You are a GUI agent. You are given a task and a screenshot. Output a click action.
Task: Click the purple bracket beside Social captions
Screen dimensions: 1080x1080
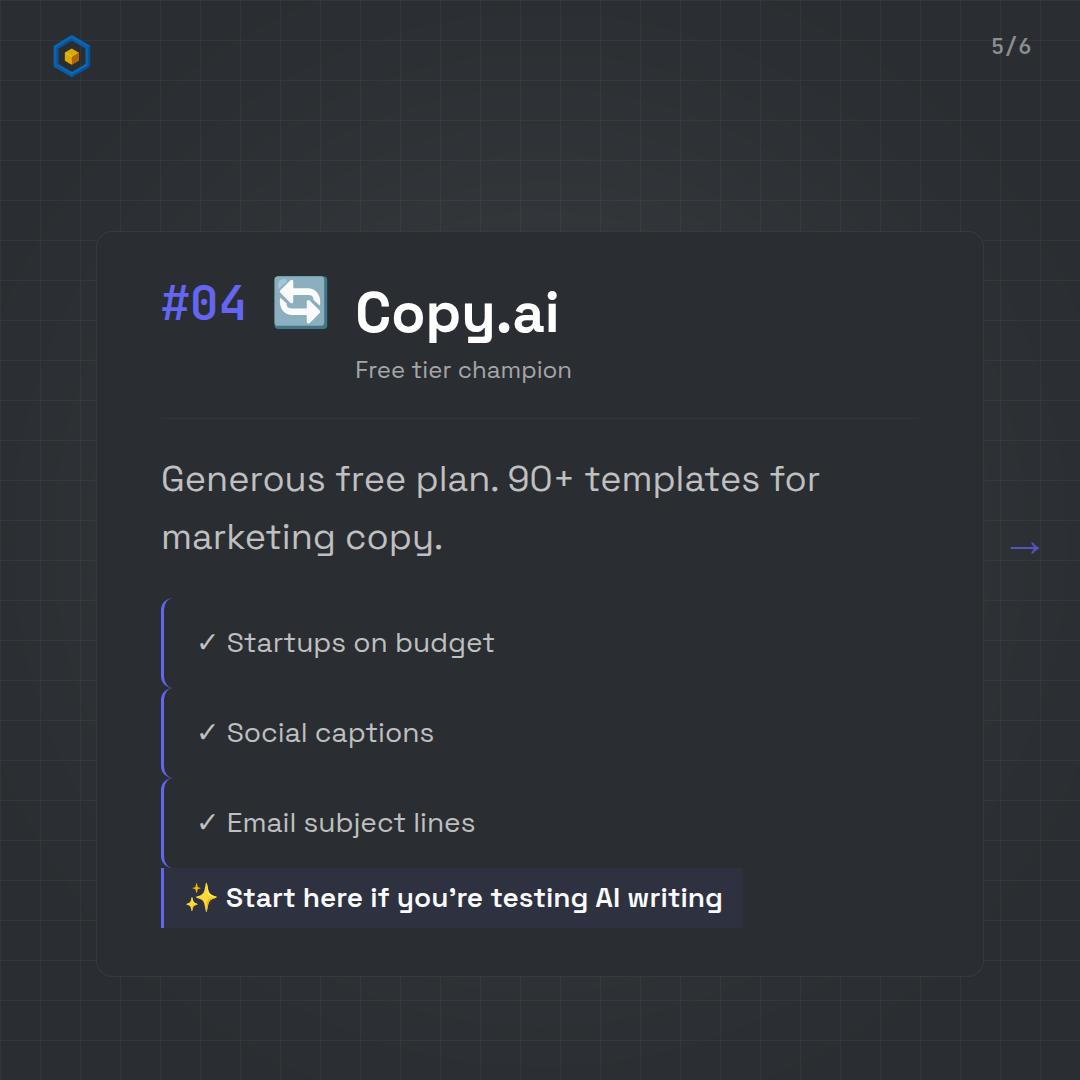coord(163,733)
